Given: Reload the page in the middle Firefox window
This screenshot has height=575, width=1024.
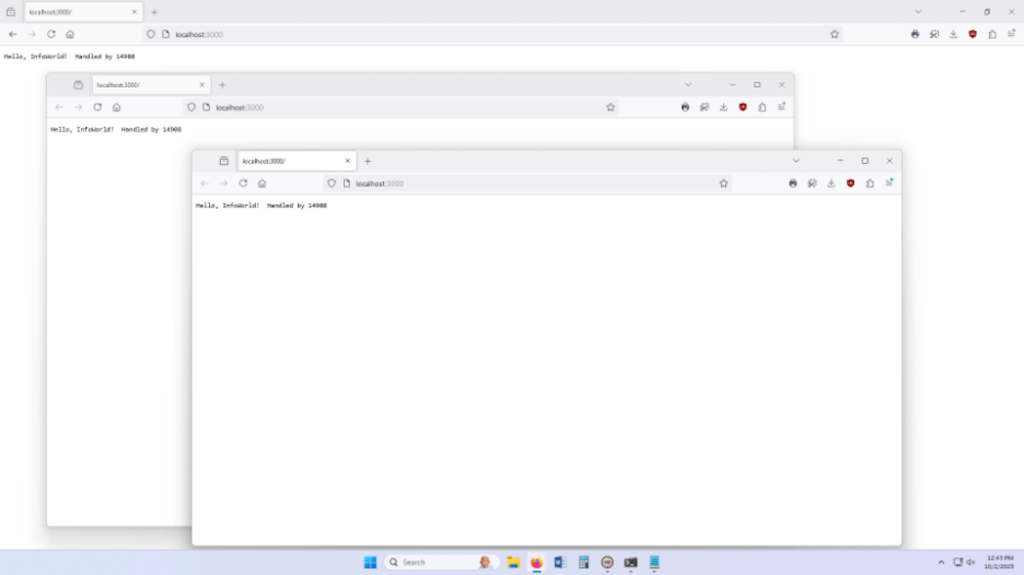Looking at the screenshot, I should (x=97, y=107).
